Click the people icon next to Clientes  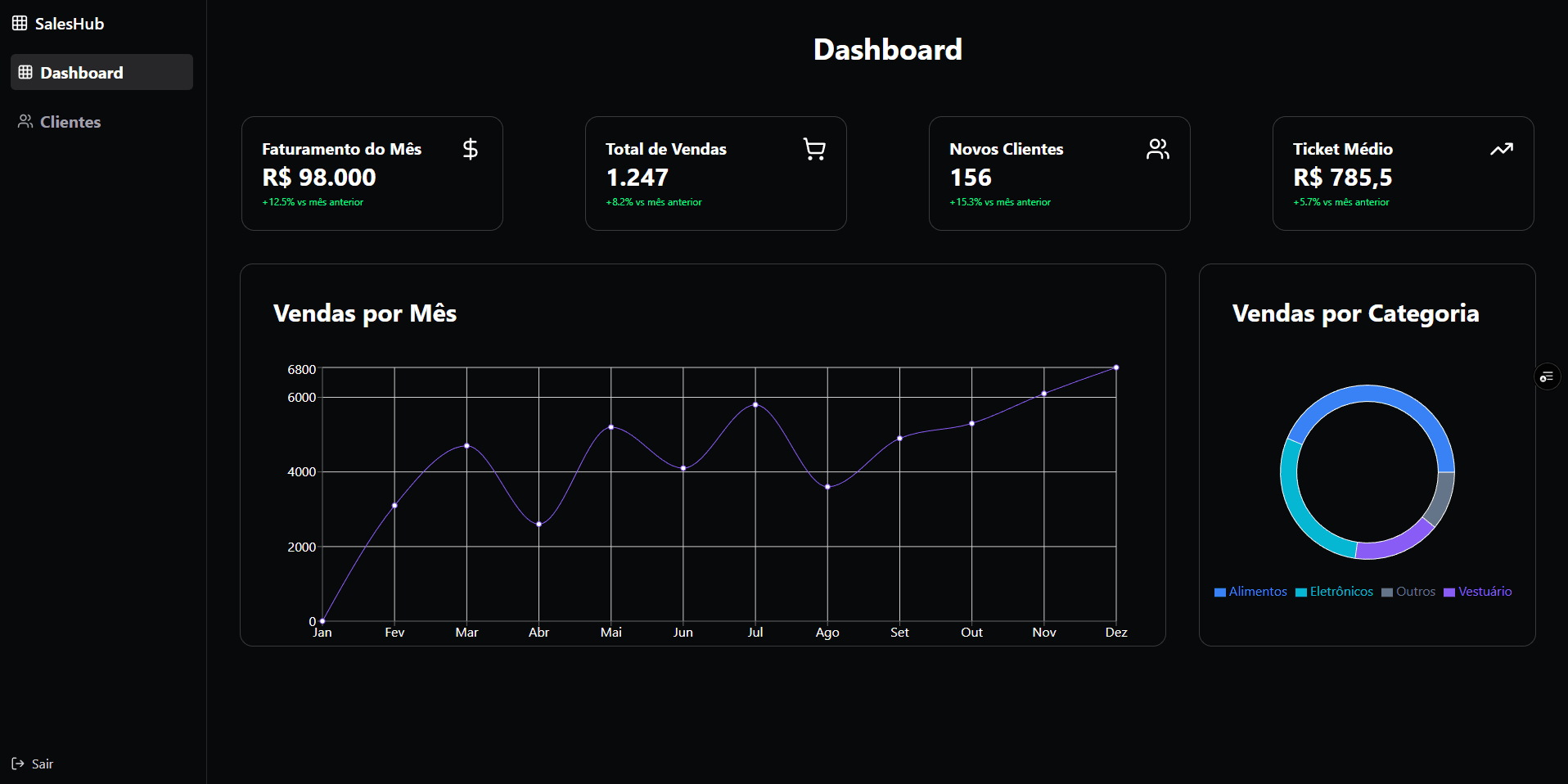click(24, 121)
